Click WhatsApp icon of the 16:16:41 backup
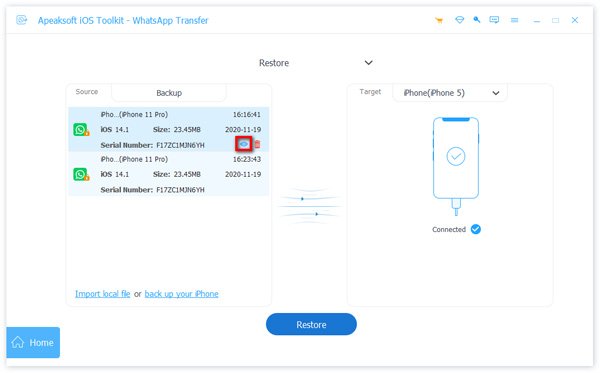Image resolution: width=600 pixels, height=373 pixels. pos(81,130)
